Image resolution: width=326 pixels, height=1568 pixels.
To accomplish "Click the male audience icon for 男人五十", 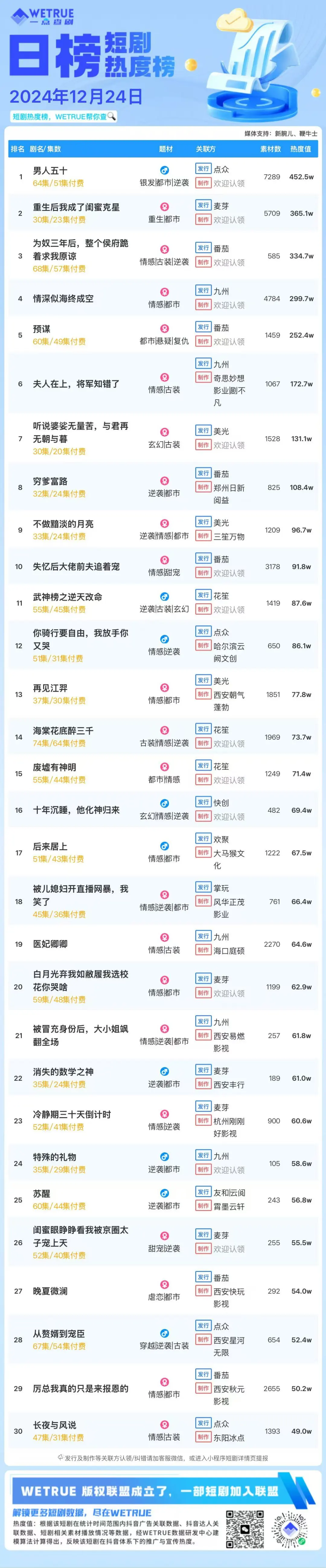I will click(164, 170).
